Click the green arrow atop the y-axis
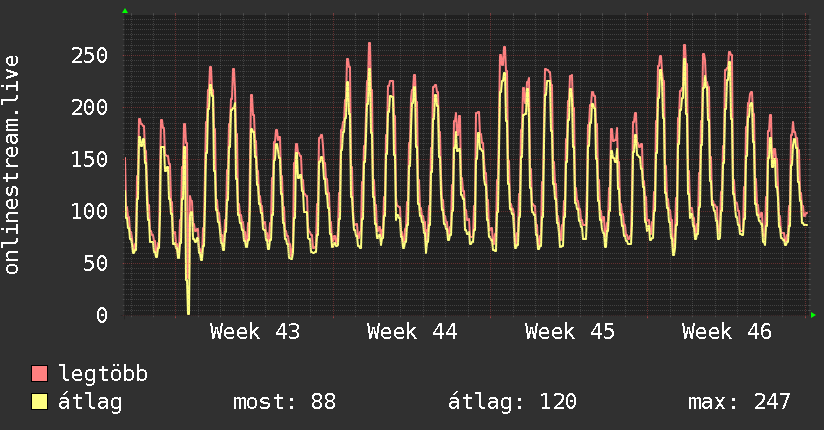The image size is (824, 430). 125,11
